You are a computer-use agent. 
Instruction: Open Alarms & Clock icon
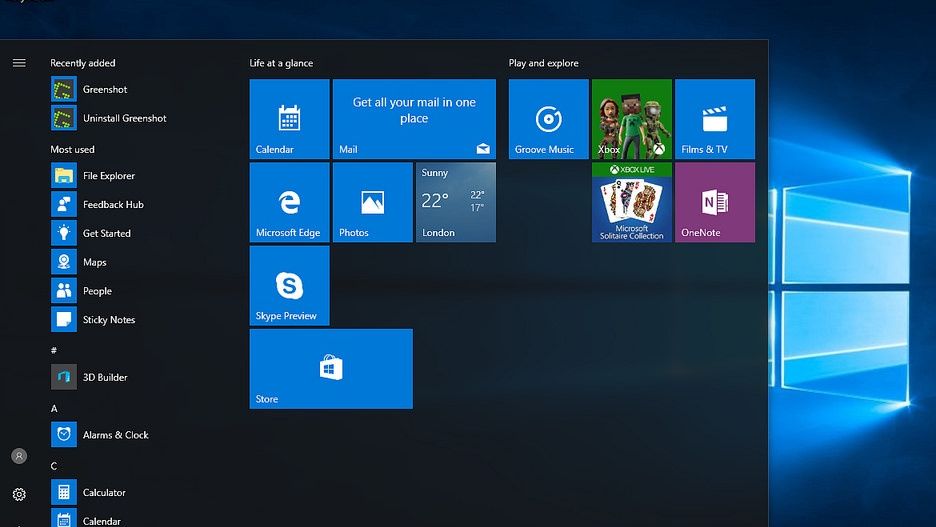click(x=64, y=434)
